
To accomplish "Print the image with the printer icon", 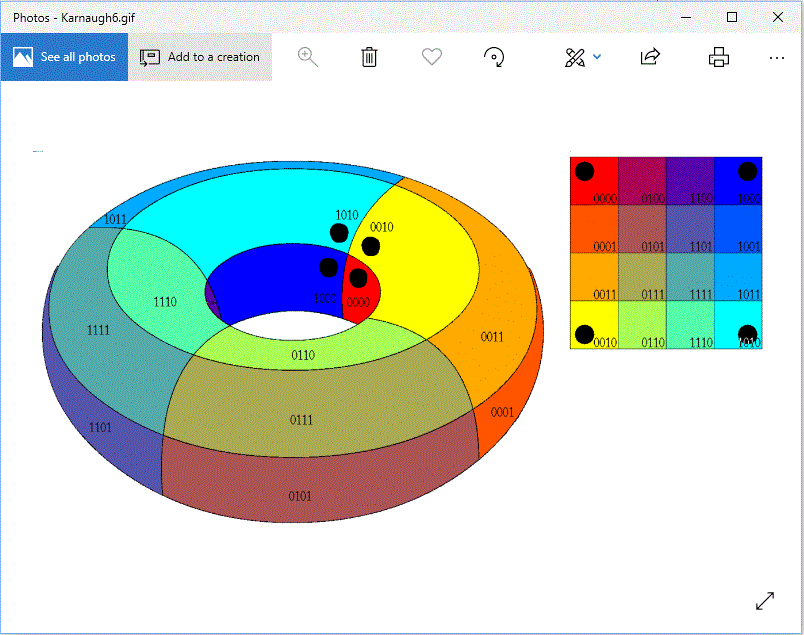I will click(719, 57).
